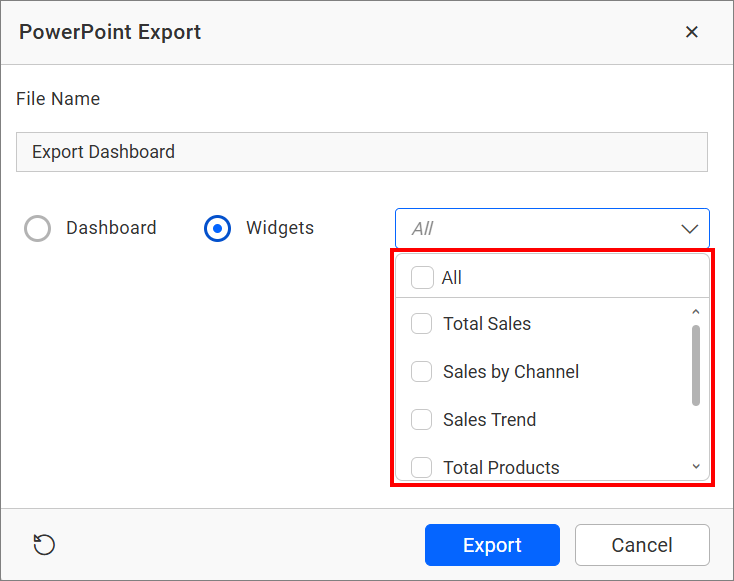Click the Total Products label text
The image size is (734, 581).
tap(501, 468)
